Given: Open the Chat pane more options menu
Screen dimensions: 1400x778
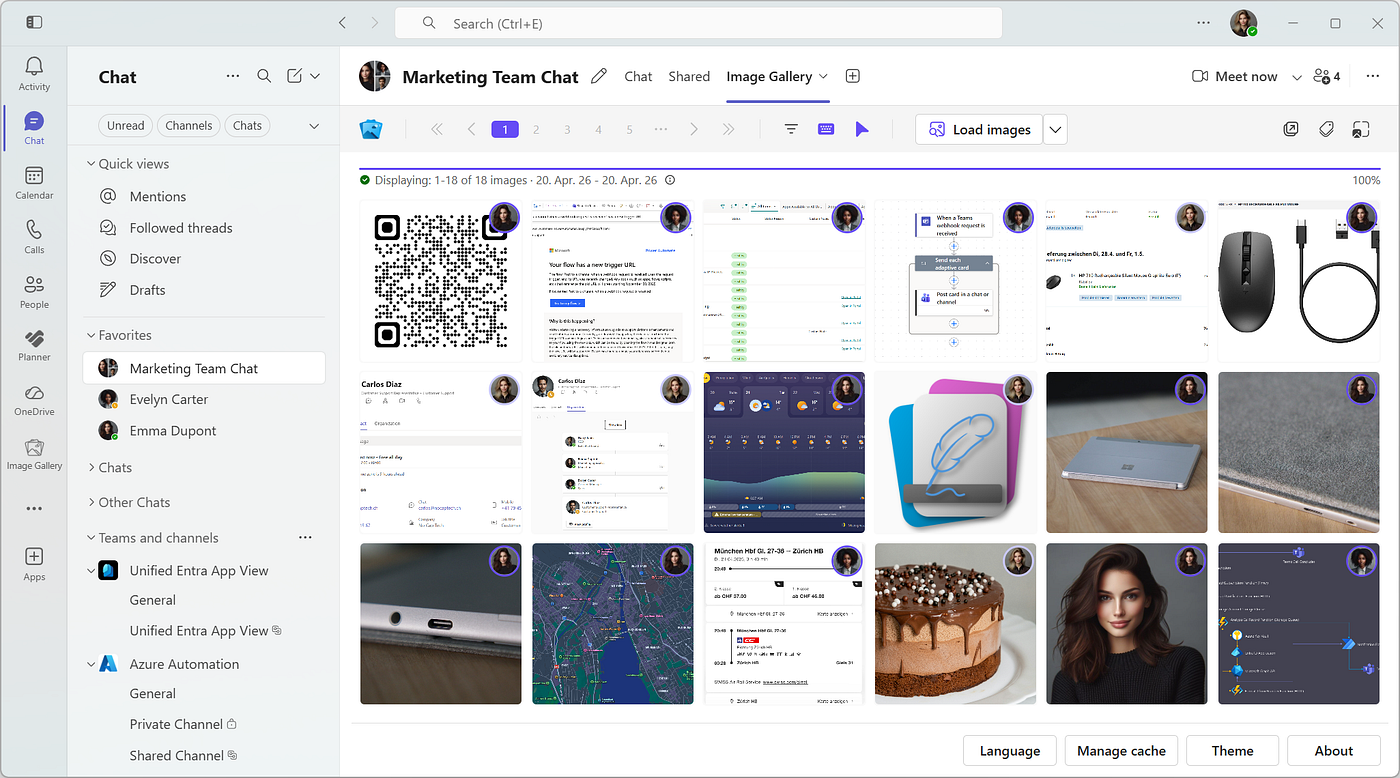Looking at the screenshot, I should 233,76.
